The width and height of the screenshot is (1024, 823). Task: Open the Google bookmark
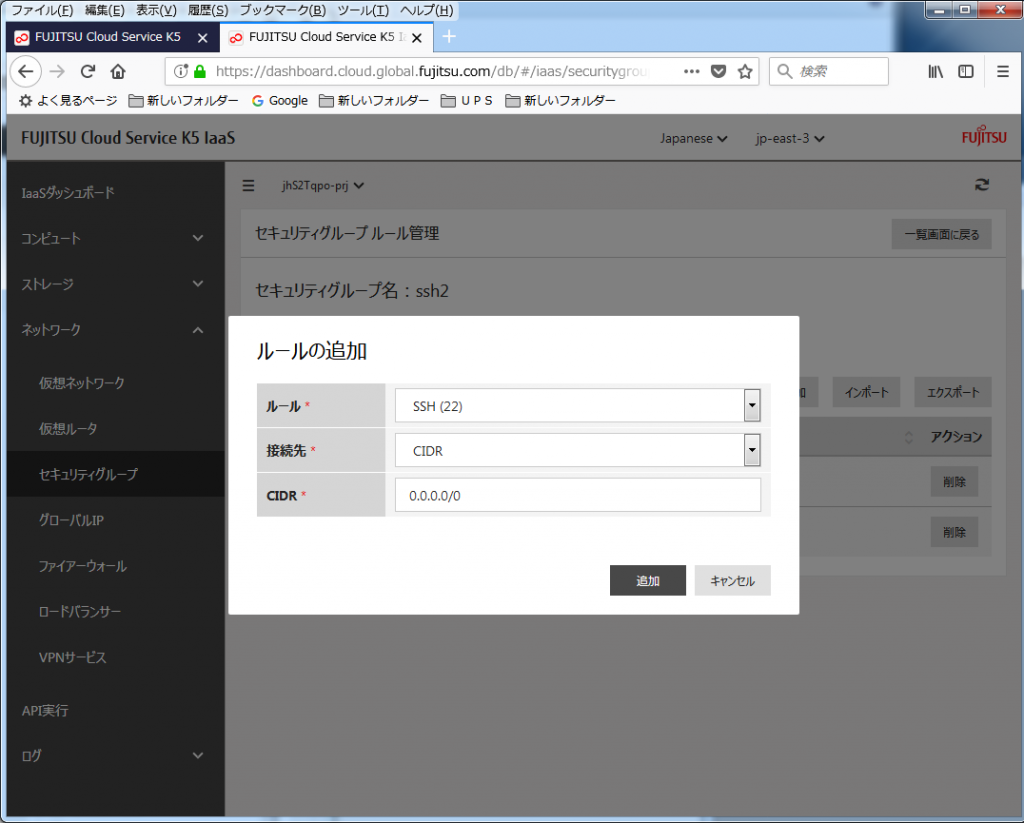pos(280,101)
